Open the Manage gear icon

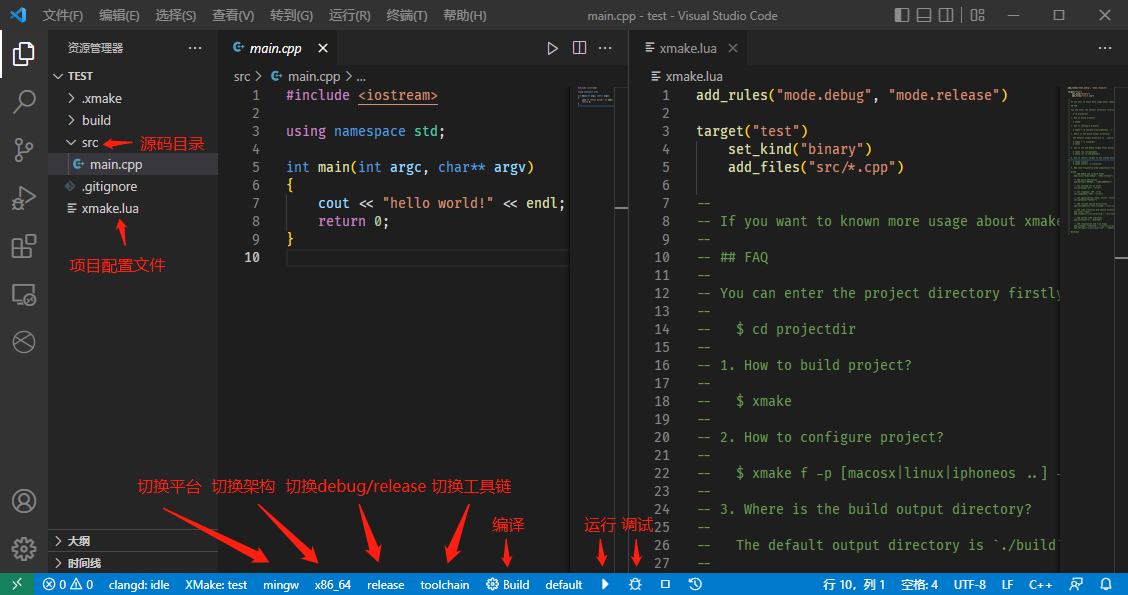click(x=24, y=548)
